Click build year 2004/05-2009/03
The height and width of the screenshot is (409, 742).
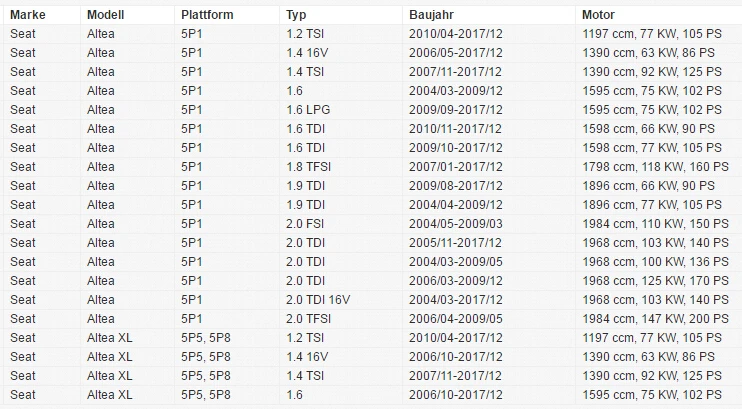pos(456,223)
